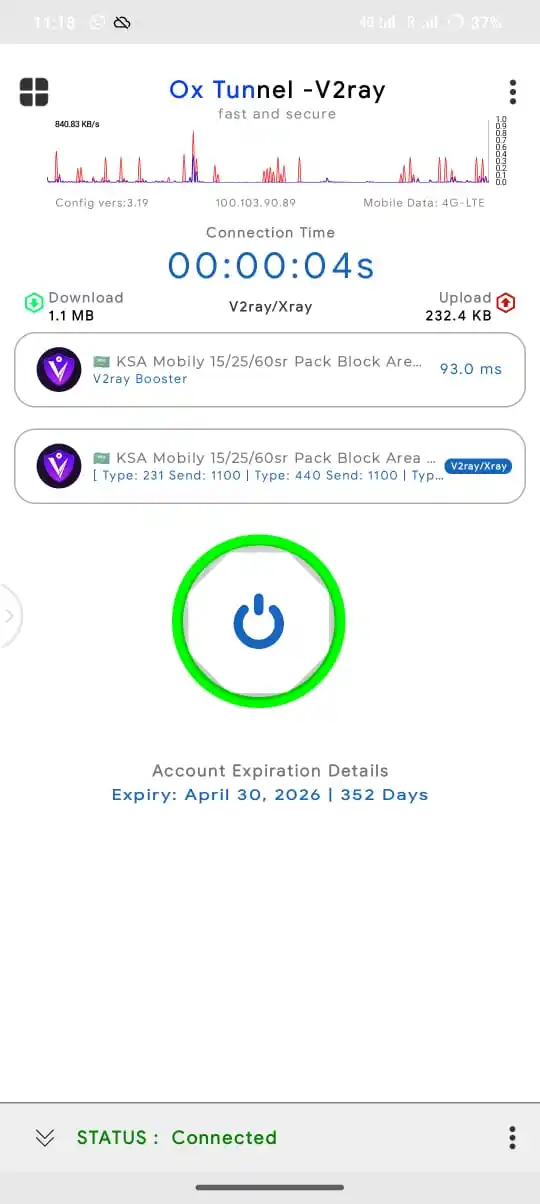Expand the log panel with the double chevron
The width and height of the screenshot is (540, 1204).
click(x=44, y=1137)
